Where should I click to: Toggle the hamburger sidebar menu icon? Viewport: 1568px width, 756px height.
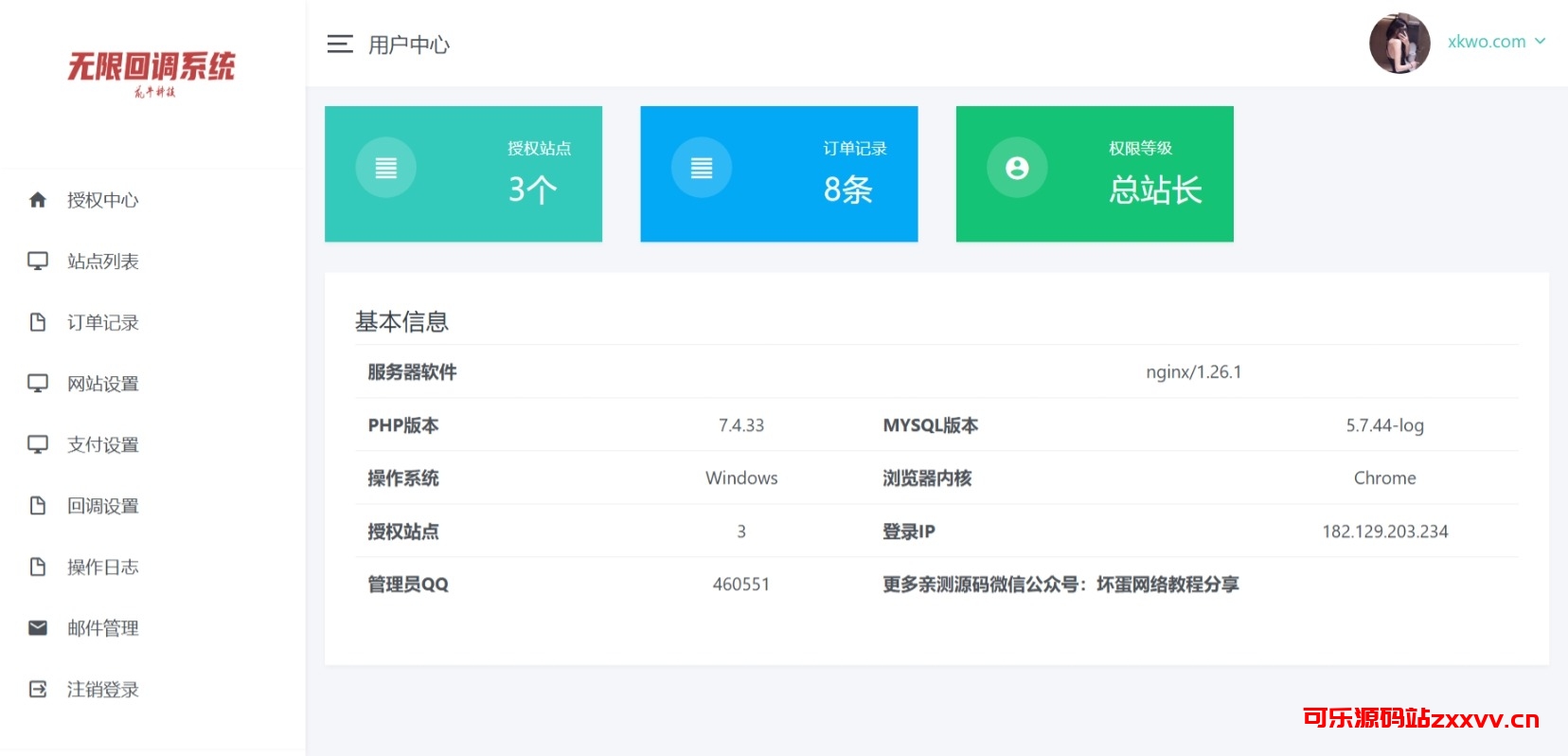340,44
